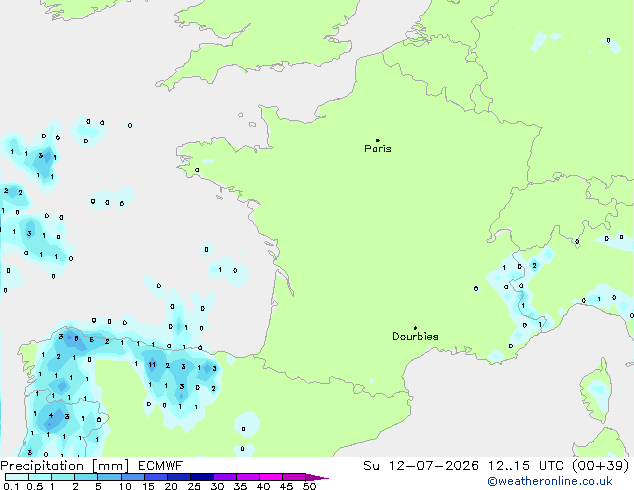This screenshot has height=490, width=634.
Task: Click the forecast date Su 12-07-2026 text
Action: pyautogui.click(x=421, y=466)
